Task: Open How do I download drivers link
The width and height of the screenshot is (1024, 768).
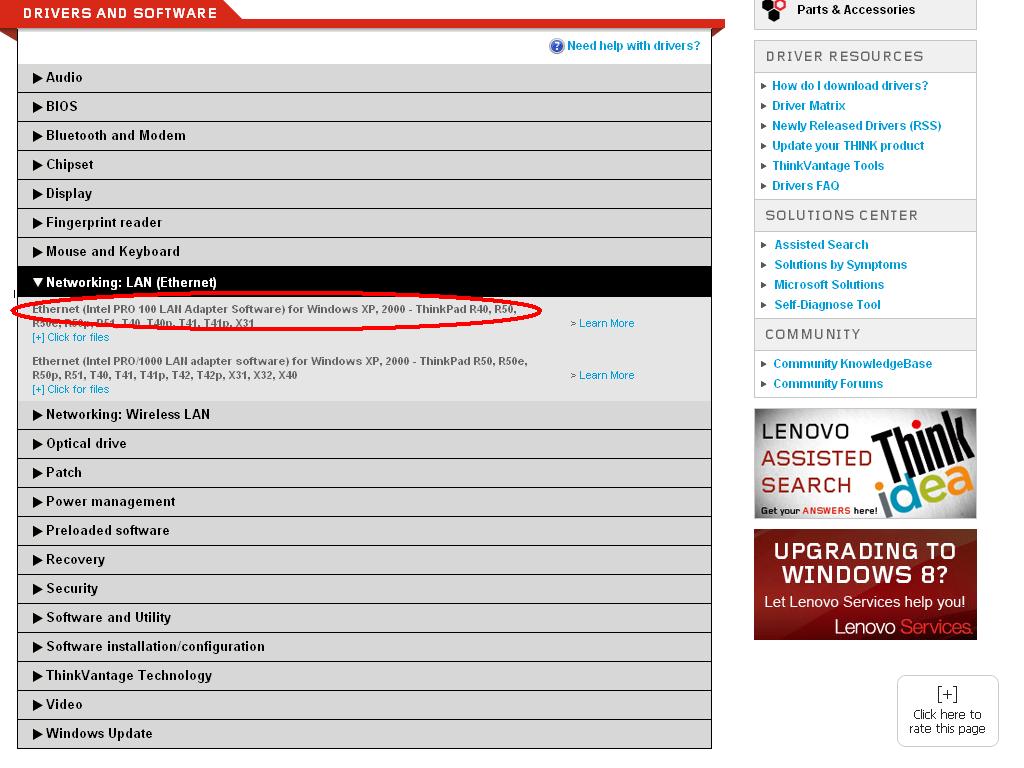Action: pos(850,86)
